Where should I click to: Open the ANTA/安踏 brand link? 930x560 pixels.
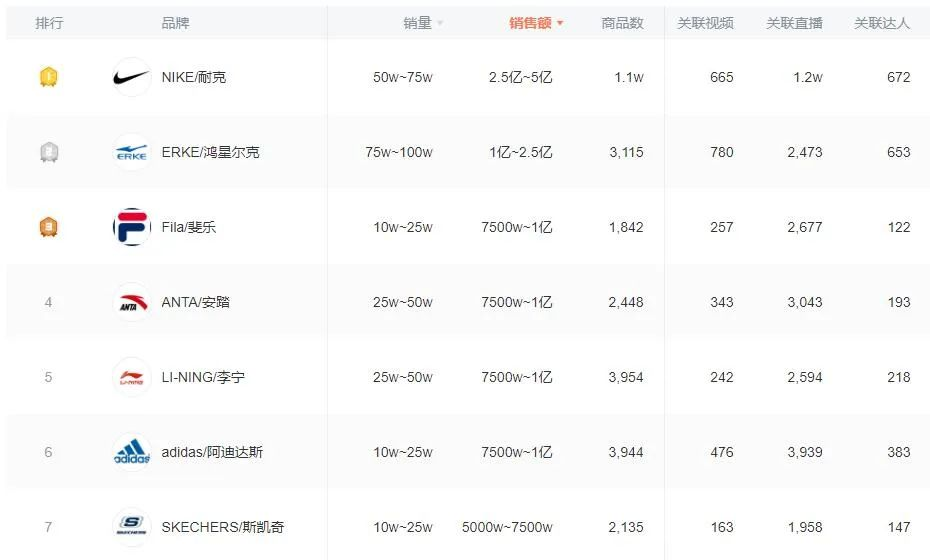pos(196,303)
